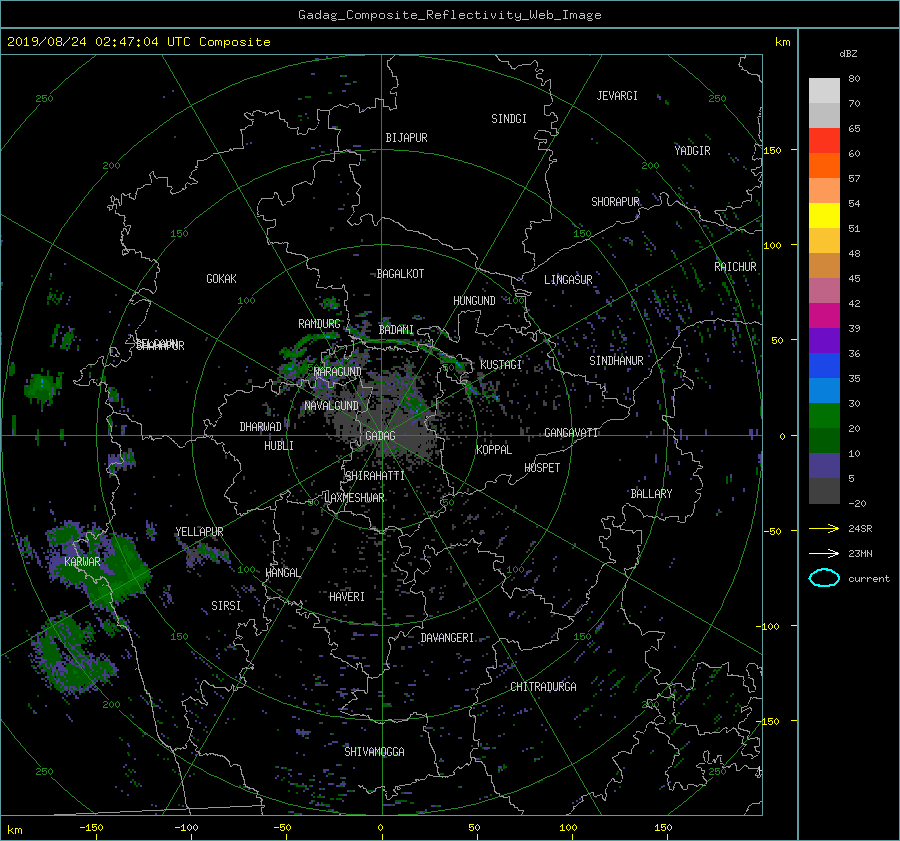Click the LINGASUR city label
900x841 pixels.
(x=568, y=280)
